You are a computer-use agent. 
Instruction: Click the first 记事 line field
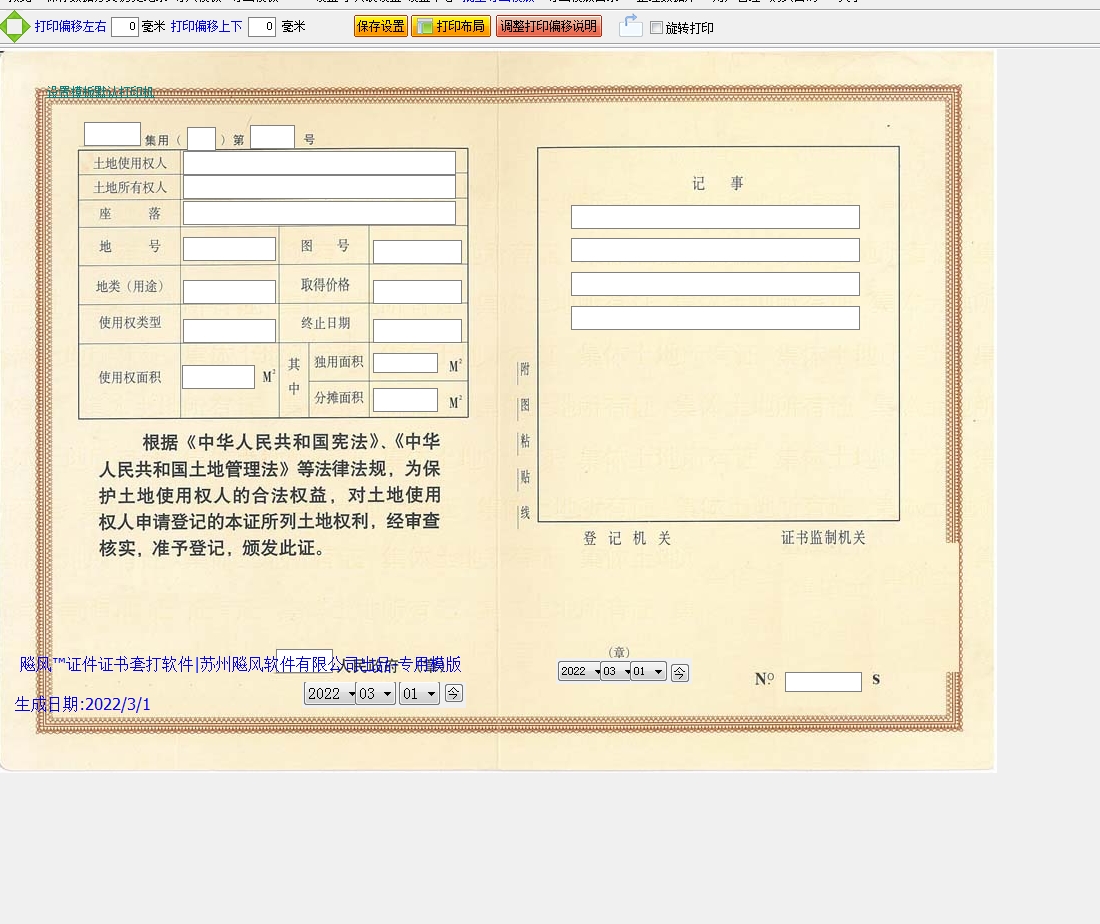pyautogui.click(x=715, y=217)
